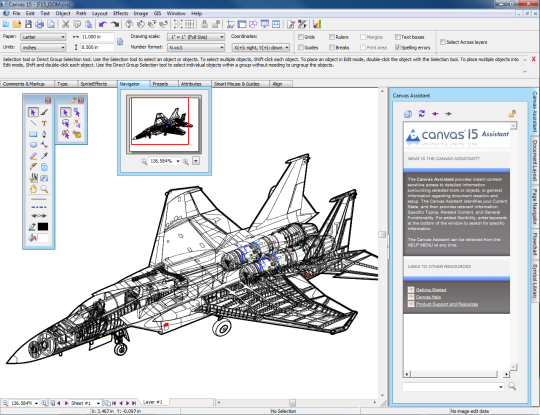This screenshot has height=415, width=540.
Task: Open the Layout menu
Action: coord(100,13)
